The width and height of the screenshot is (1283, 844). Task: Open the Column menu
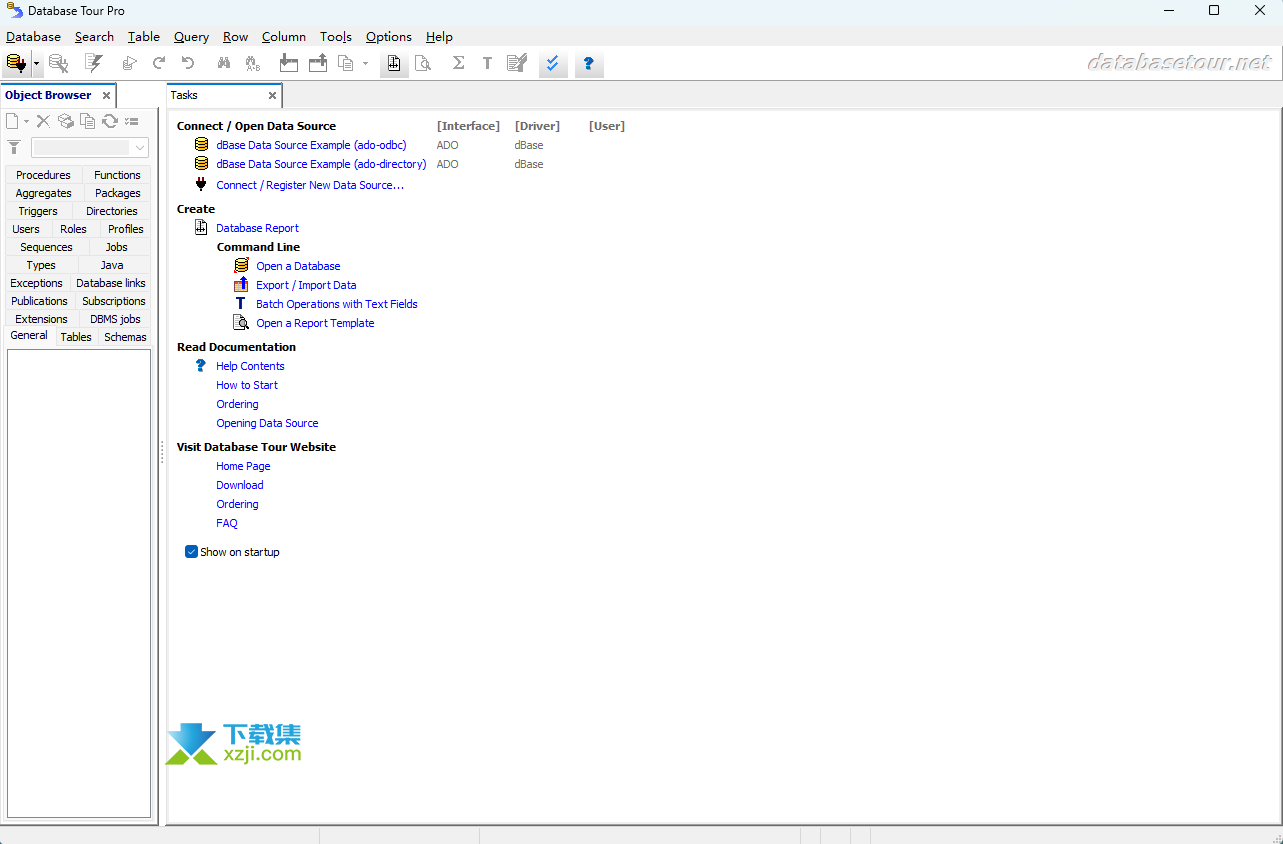coord(284,37)
